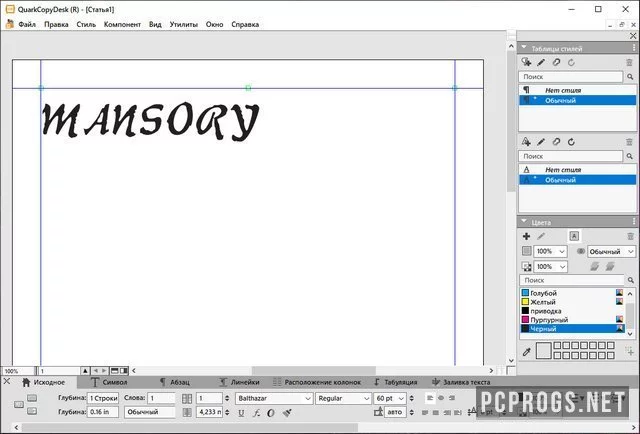
Task: Click the outline text style O icon
Action: (x=271, y=413)
